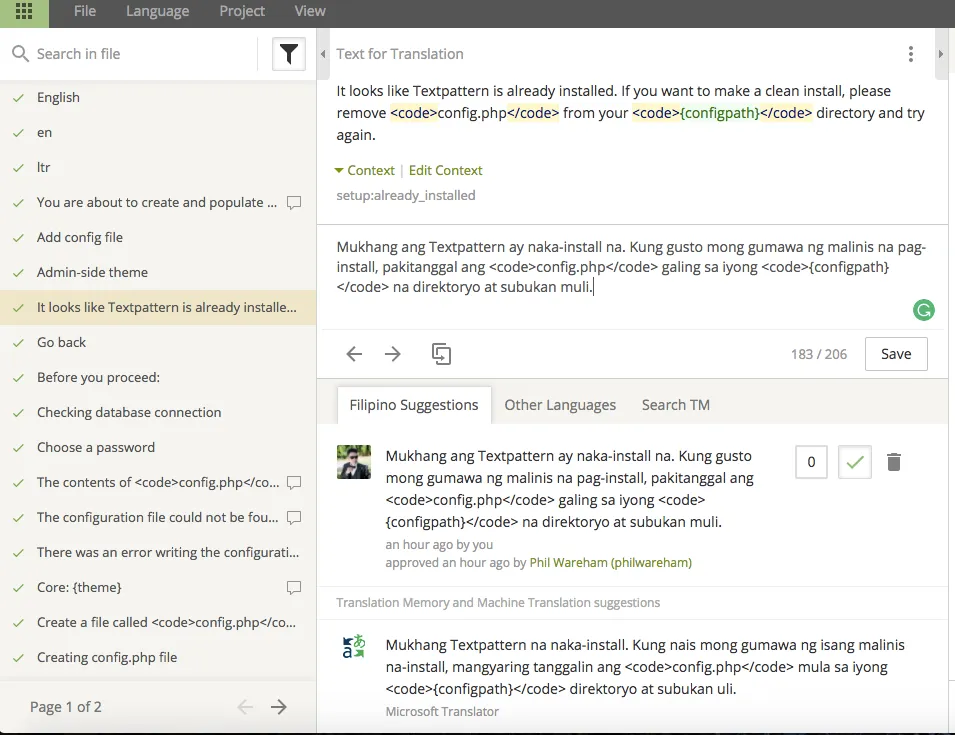Click the search magnifier icon

[20, 54]
